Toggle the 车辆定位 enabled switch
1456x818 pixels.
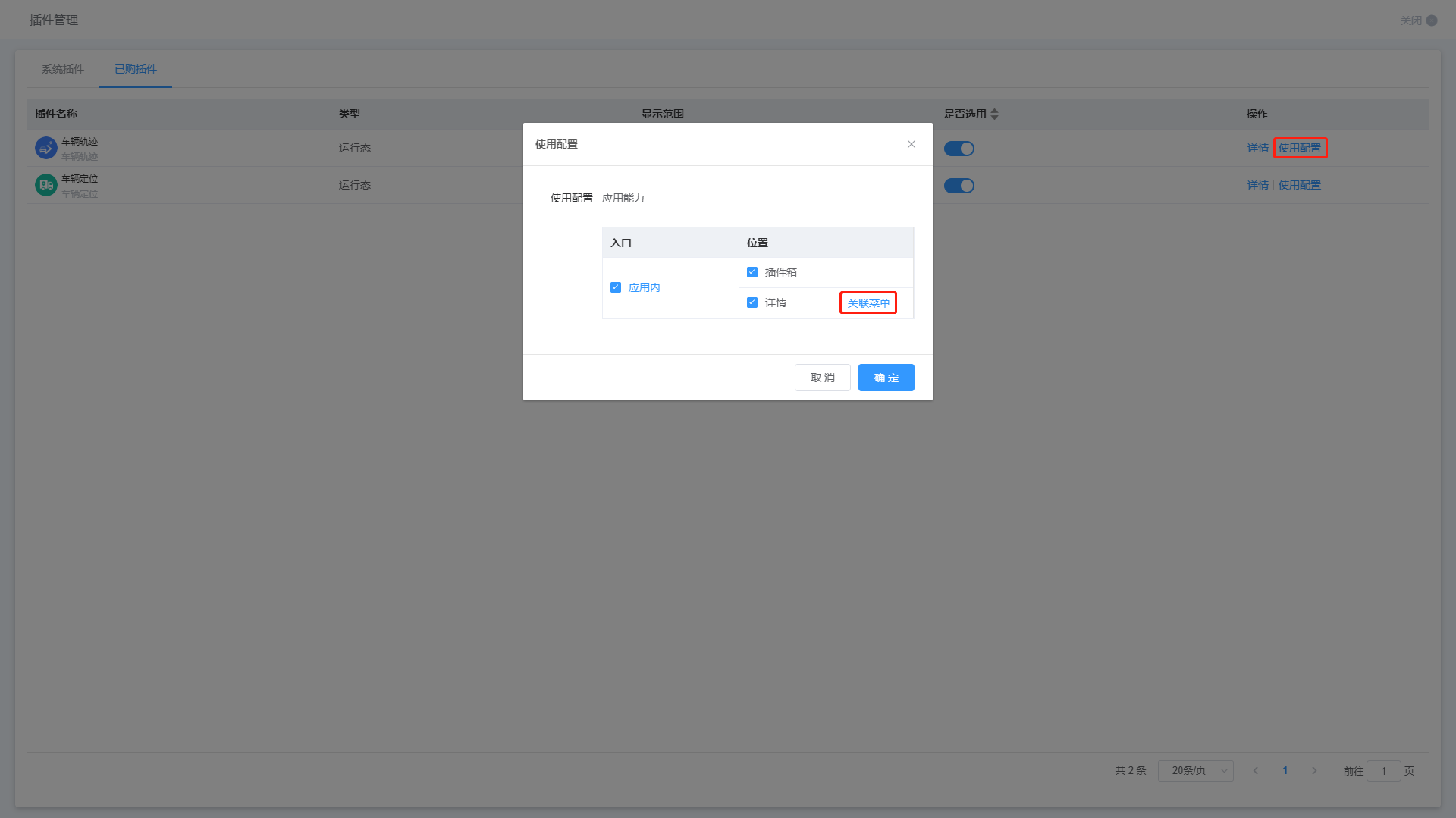(959, 186)
